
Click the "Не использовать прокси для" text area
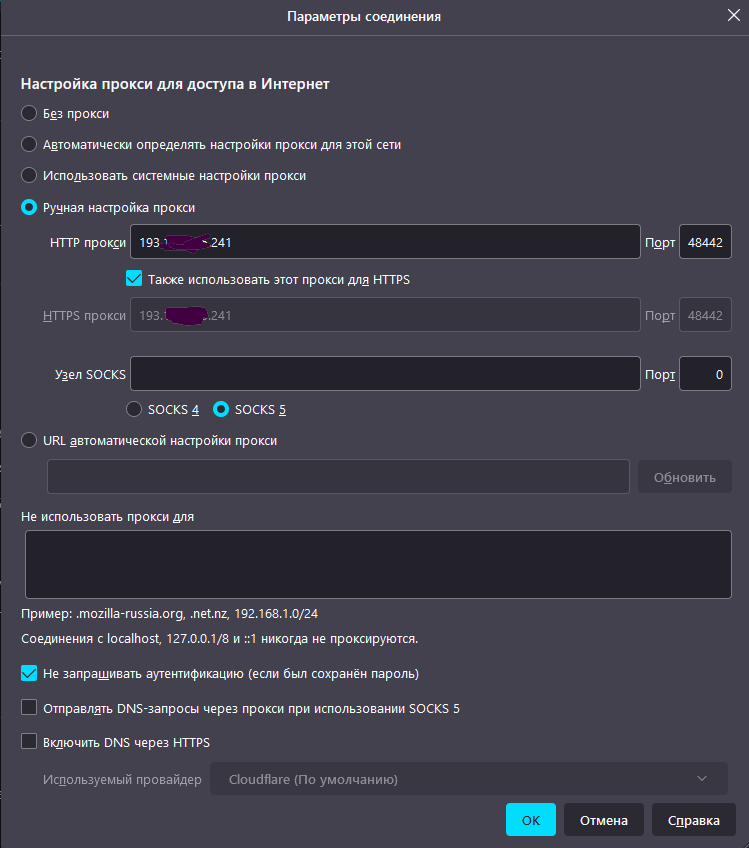click(x=378, y=564)
